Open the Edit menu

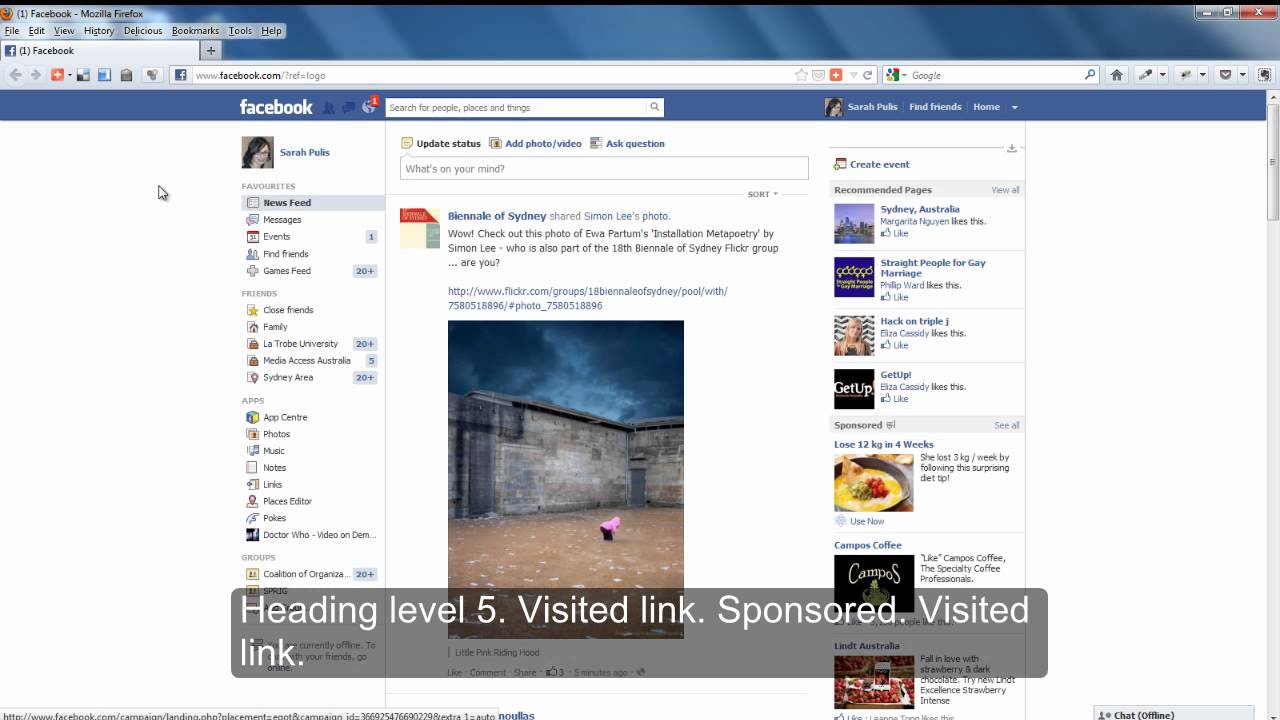coord(36,31)
